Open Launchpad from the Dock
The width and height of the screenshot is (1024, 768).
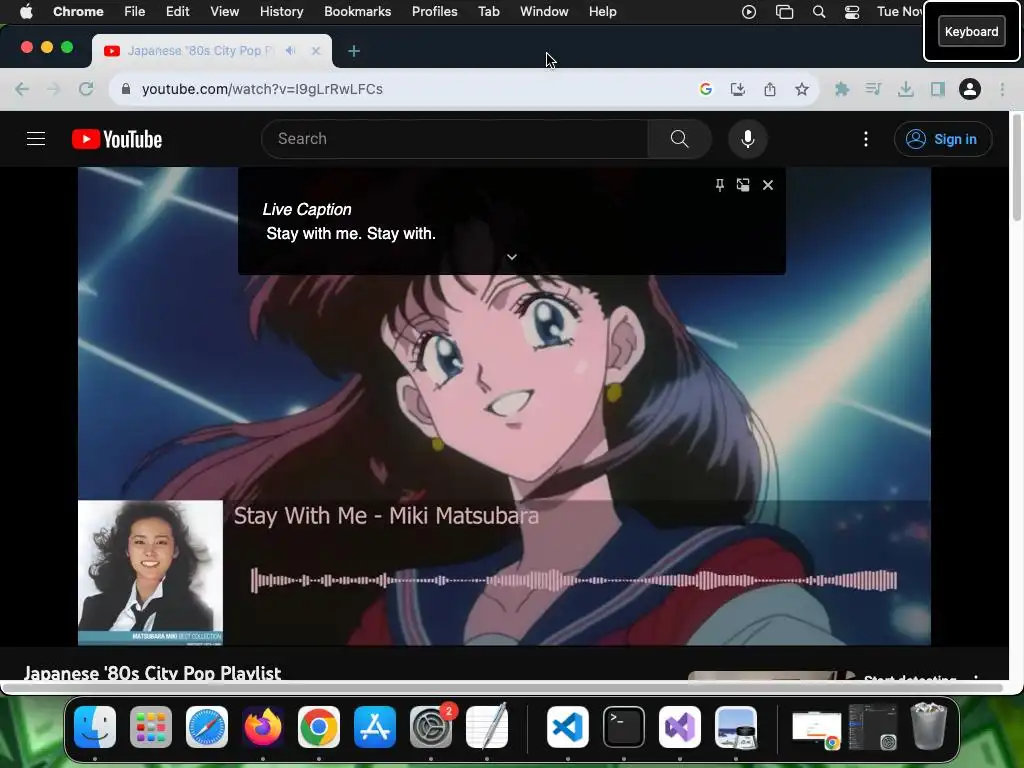click(151, 726)
